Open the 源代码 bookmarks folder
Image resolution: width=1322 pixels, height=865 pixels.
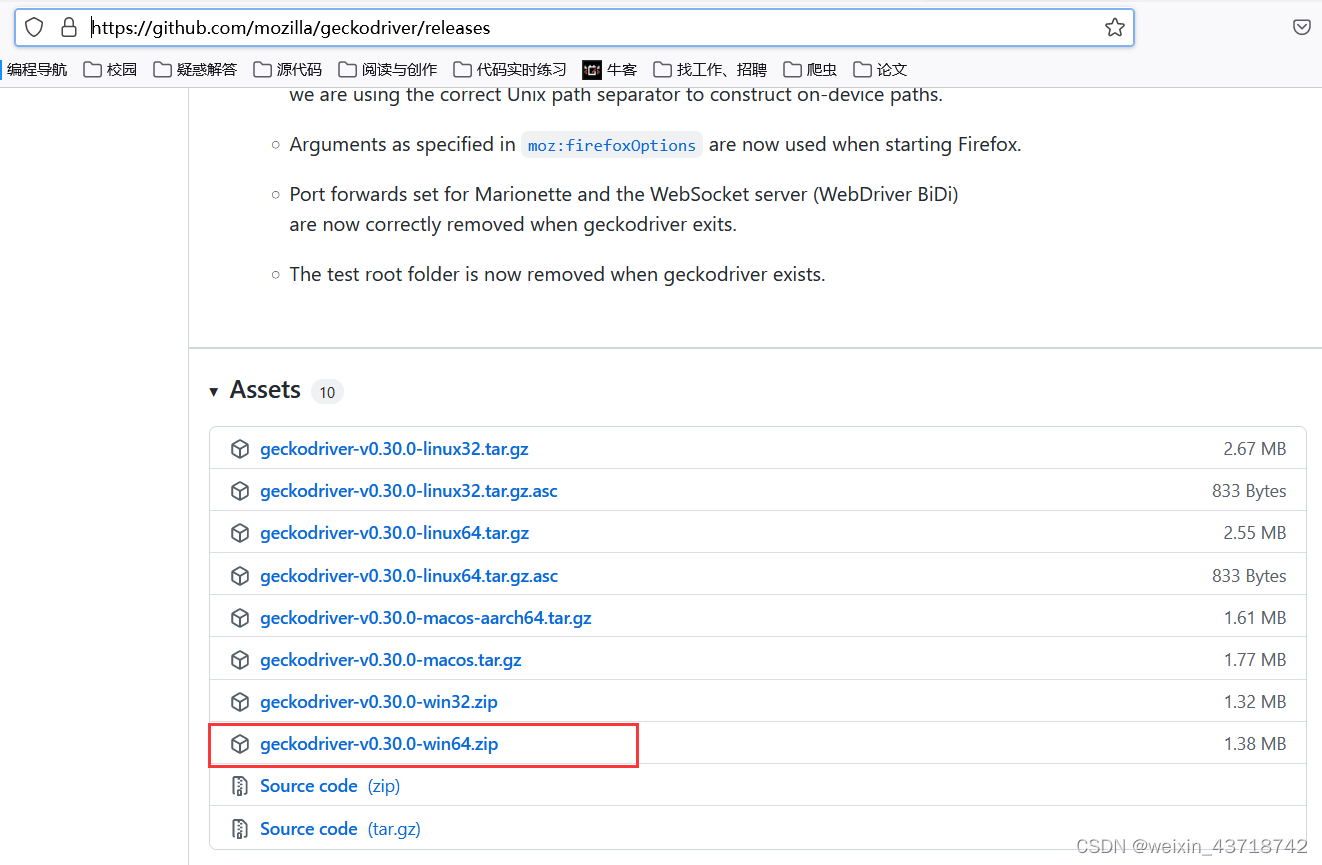[288, 69]
